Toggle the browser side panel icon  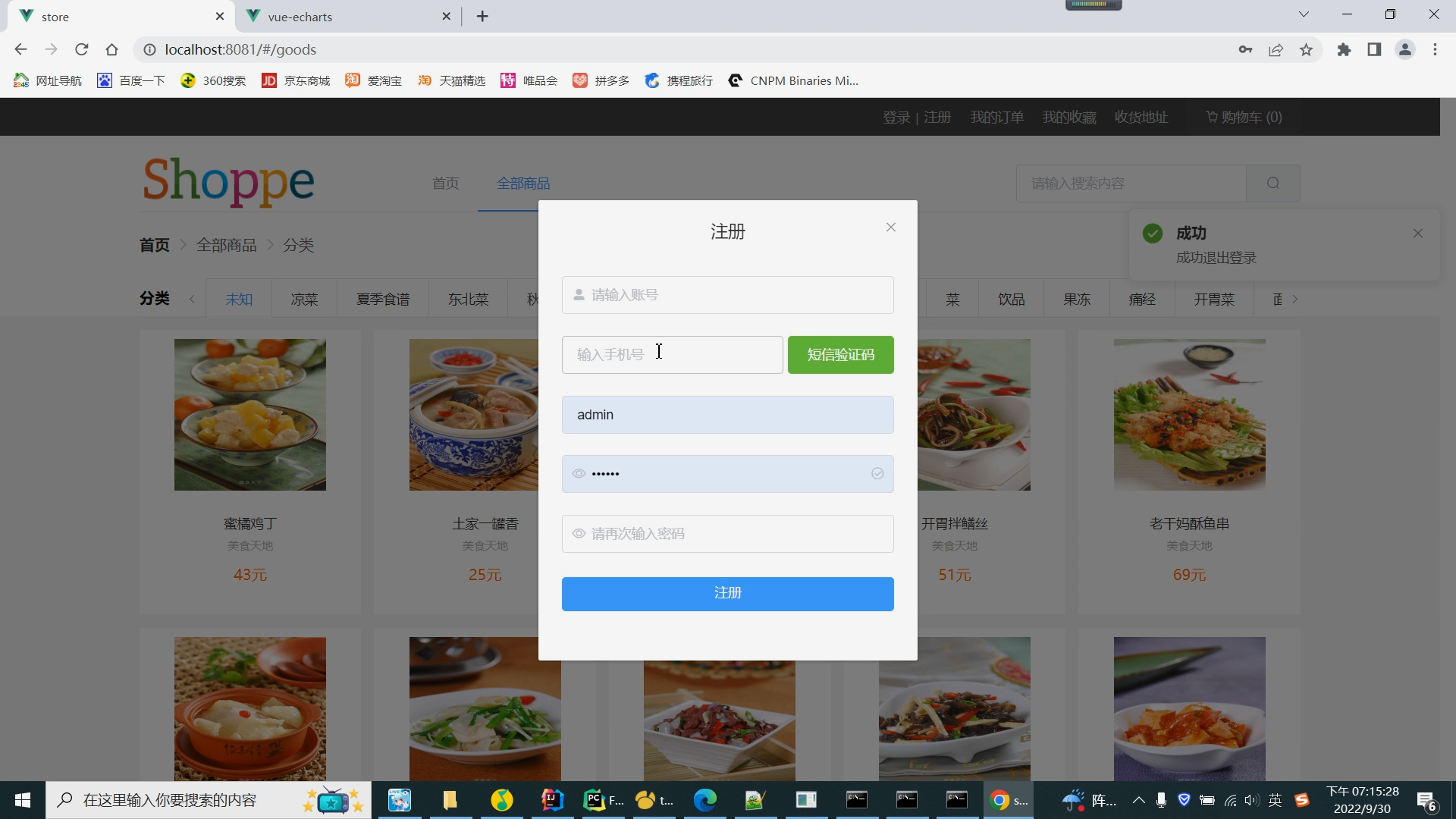point(1374,50)
